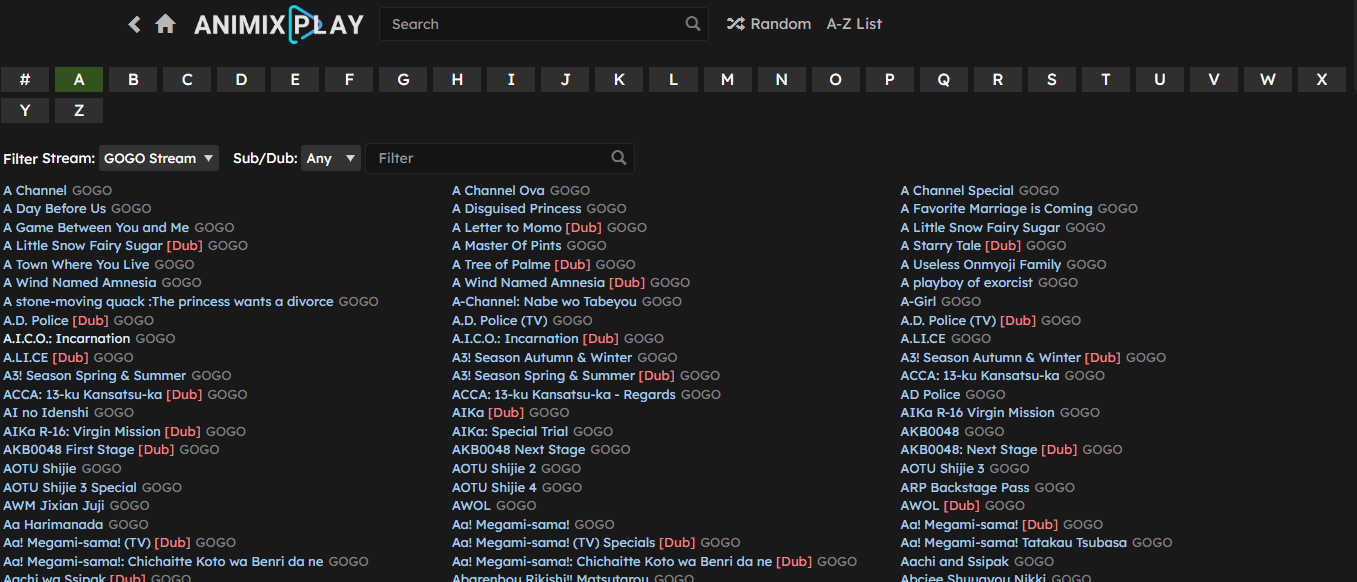This screenshot has width=1357, height=582.
Task: Click the magnifier icon in the top search bar
Action: (693, 24)
